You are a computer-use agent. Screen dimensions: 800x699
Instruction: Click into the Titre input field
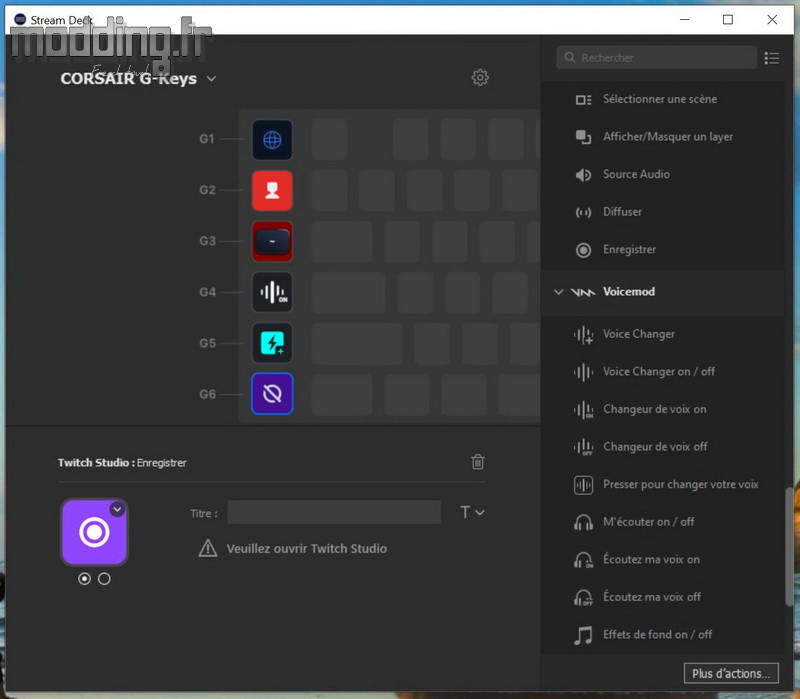(x=334, y=512)
